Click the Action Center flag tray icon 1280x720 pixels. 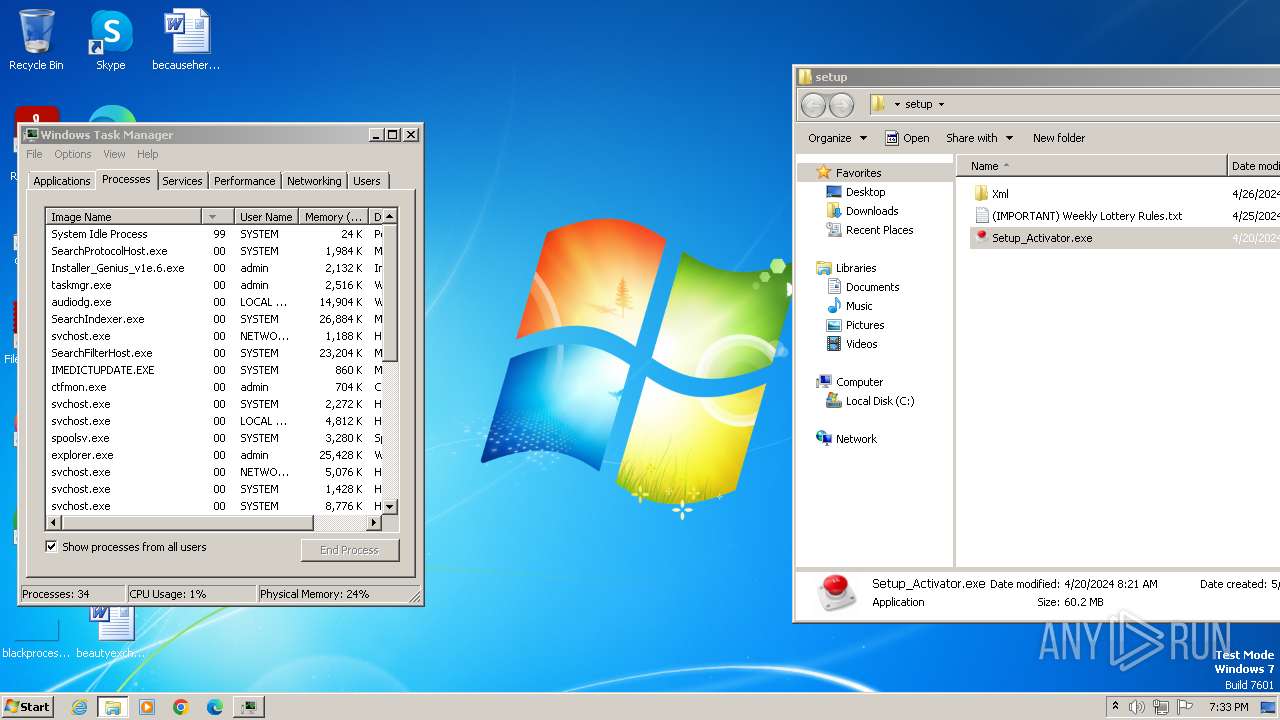pyautogui.click(x=1185, y=707)
